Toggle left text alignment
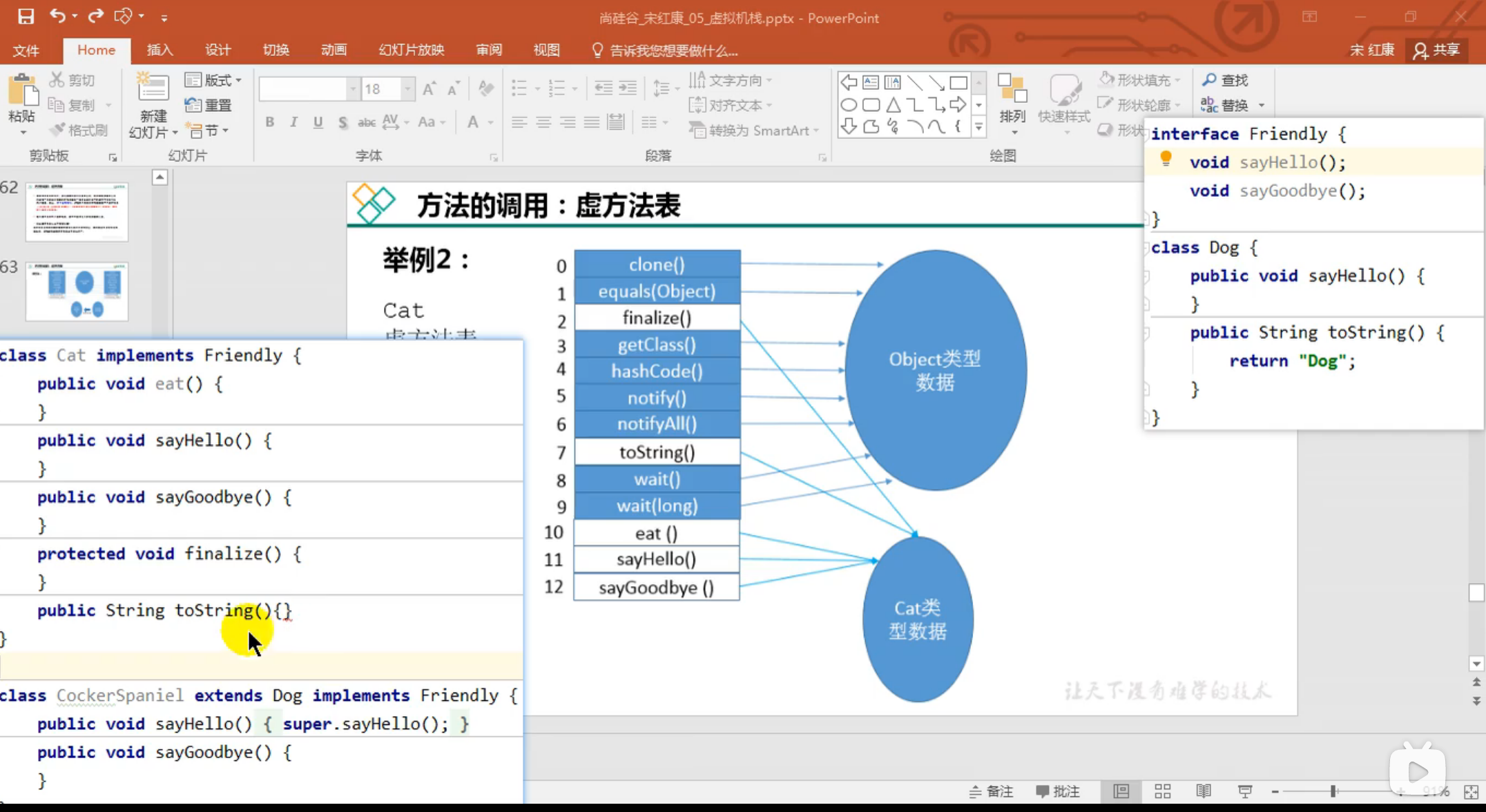This screenshot has width=1486, height=812. 519,122
